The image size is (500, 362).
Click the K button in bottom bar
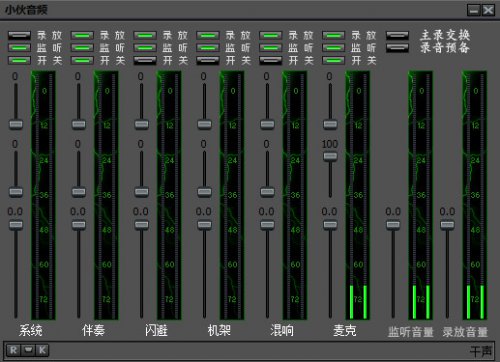[42, 350]
